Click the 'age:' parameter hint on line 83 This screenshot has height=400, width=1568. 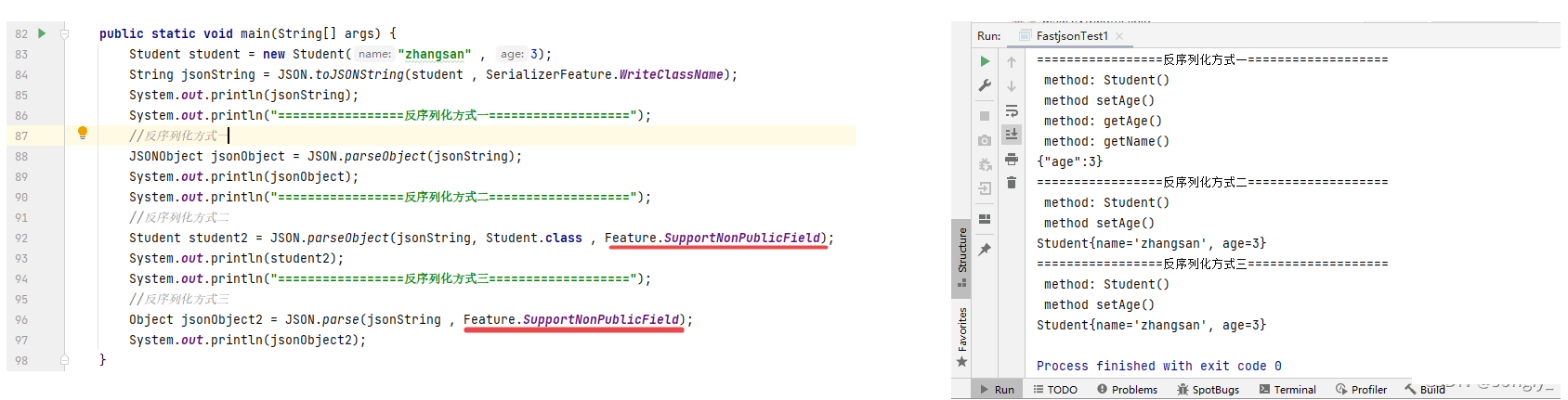512,55
